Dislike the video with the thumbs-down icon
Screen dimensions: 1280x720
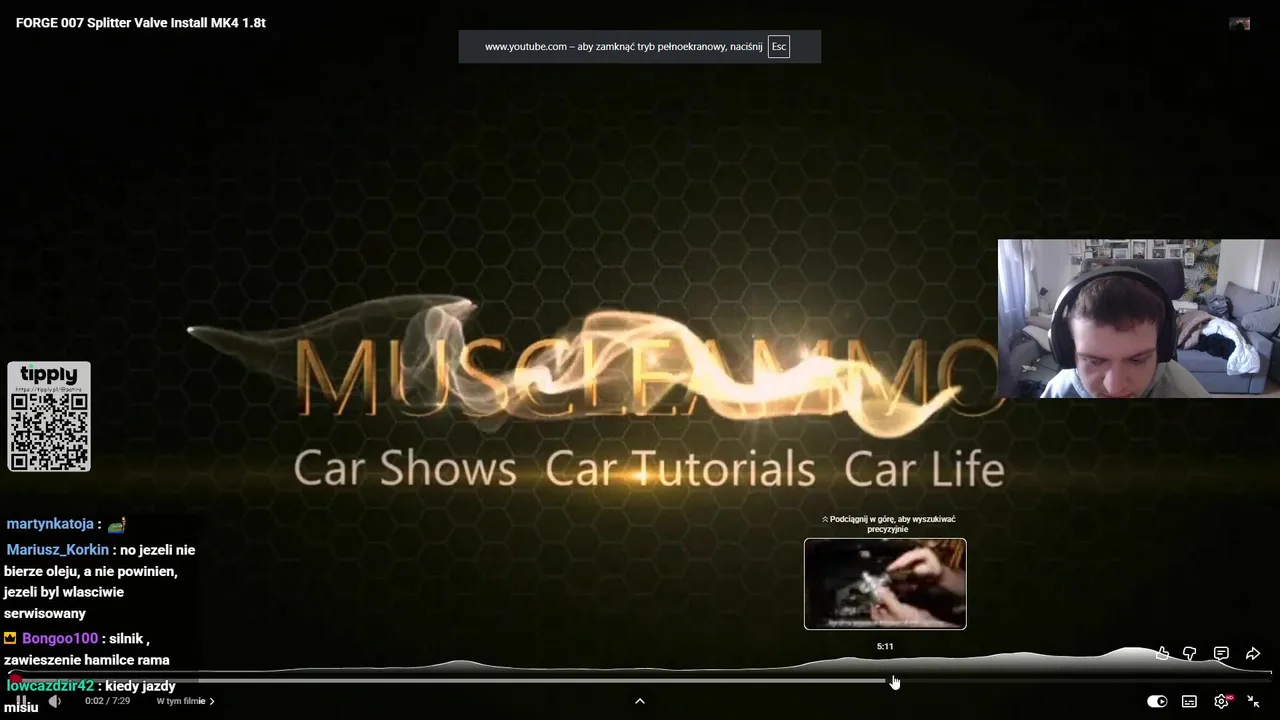(x=1190, y=653)
